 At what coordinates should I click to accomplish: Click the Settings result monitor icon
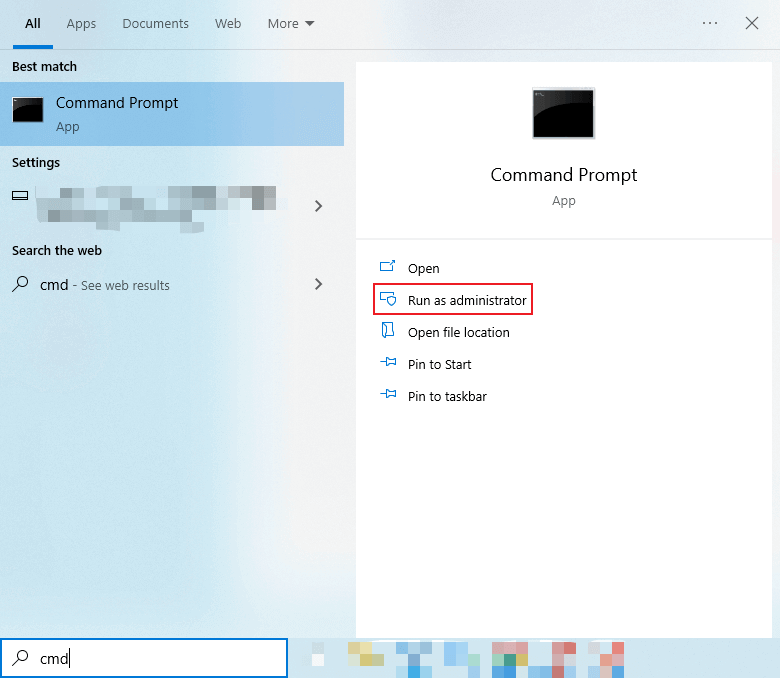click(20, 195)
